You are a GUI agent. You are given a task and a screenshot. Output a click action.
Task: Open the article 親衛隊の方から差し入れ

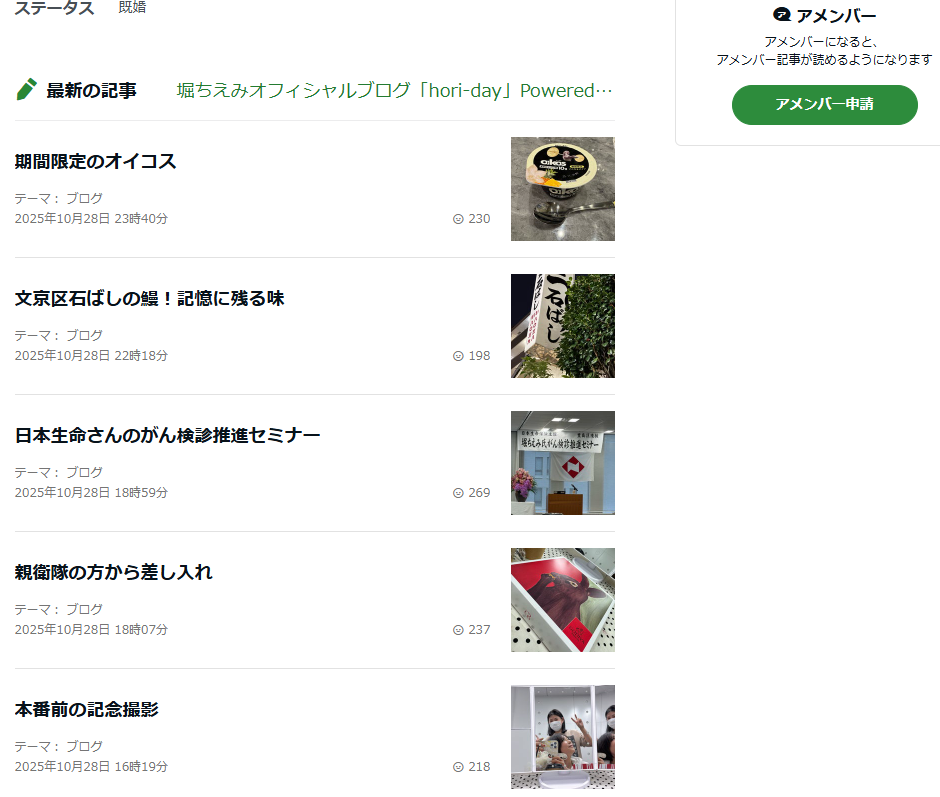(x=113, y=573)
